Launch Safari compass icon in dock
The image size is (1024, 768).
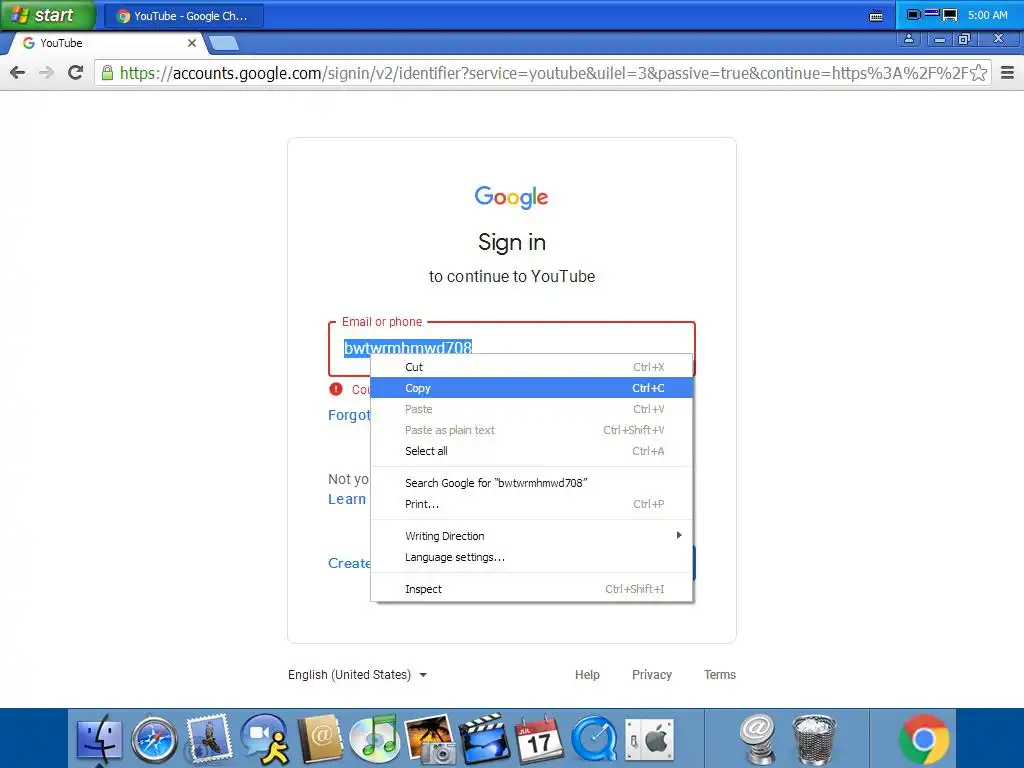[x=154, y=739]
